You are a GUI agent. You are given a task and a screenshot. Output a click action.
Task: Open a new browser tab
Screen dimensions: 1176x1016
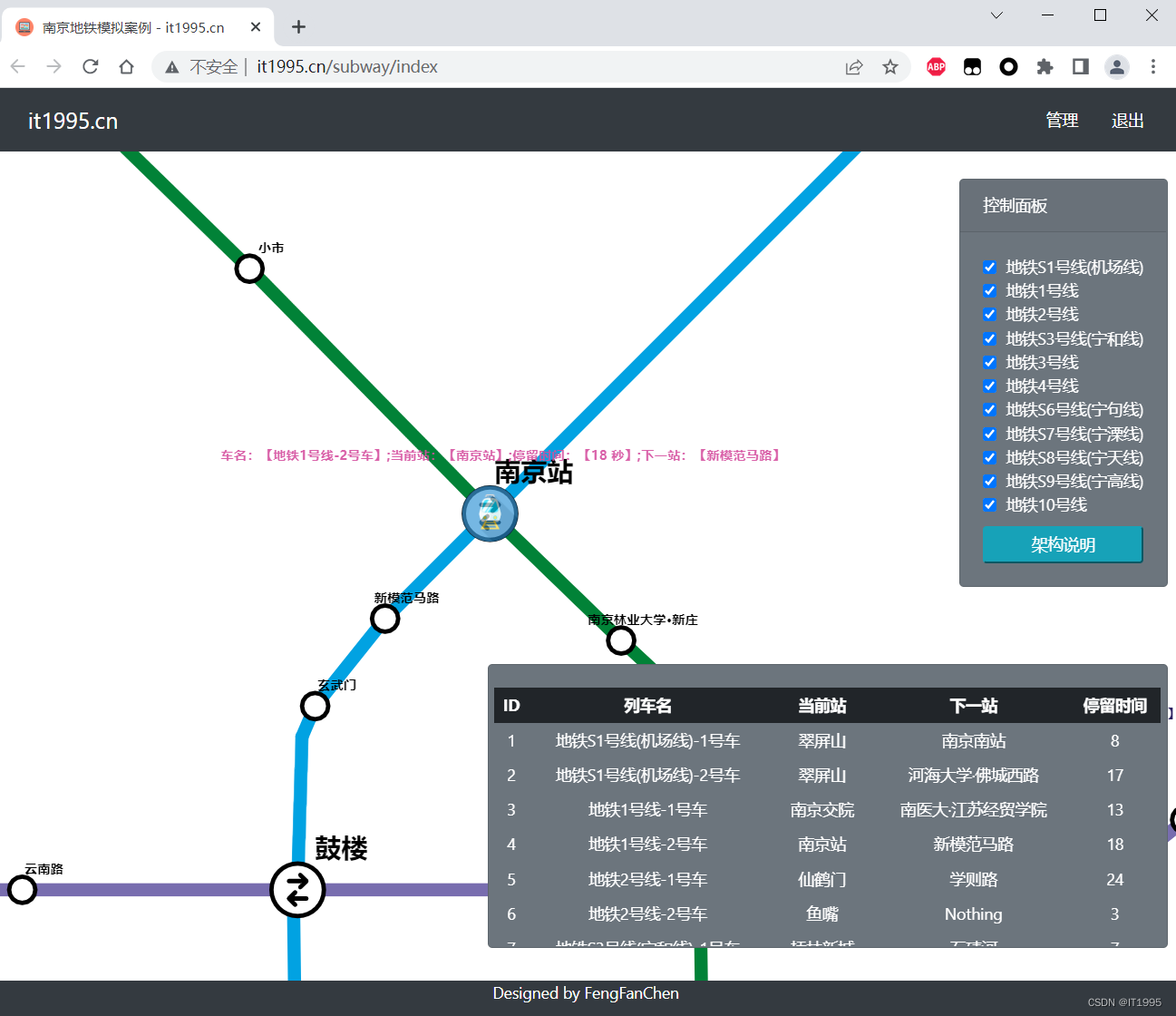pos(298,27)
